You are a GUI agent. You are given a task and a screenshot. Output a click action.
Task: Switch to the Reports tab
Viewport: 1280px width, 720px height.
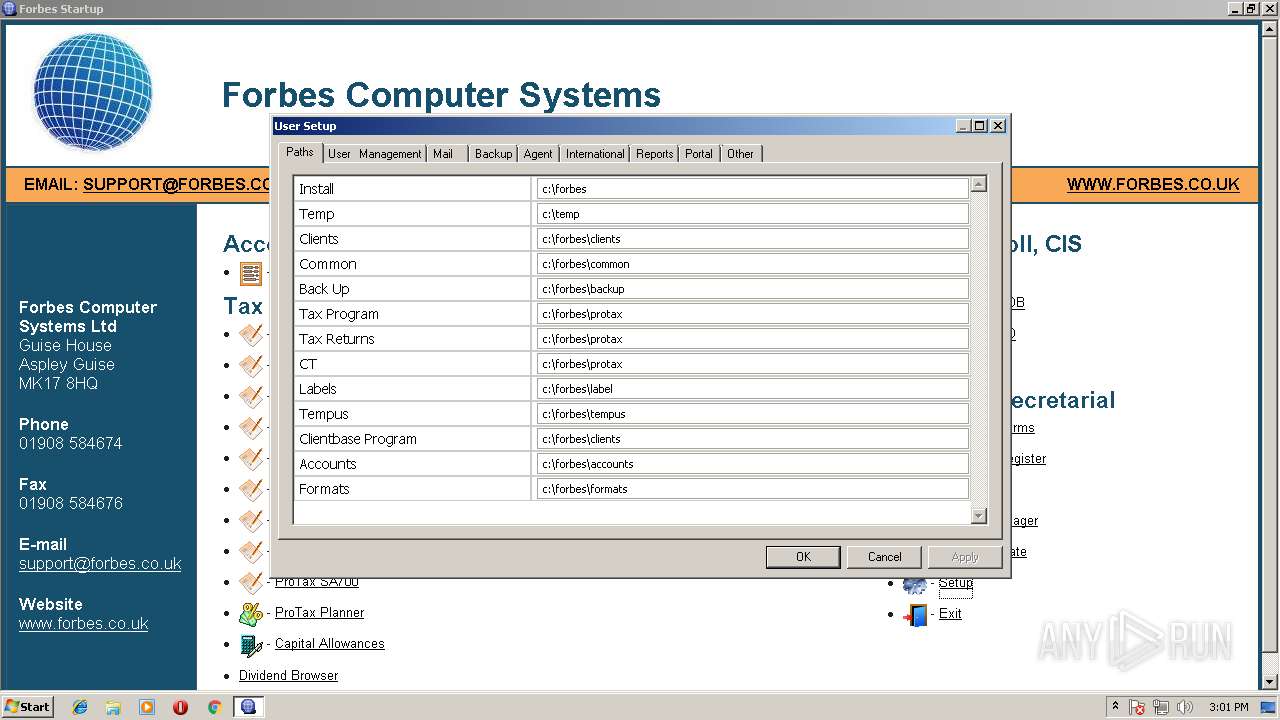click(x=655, y=154)
